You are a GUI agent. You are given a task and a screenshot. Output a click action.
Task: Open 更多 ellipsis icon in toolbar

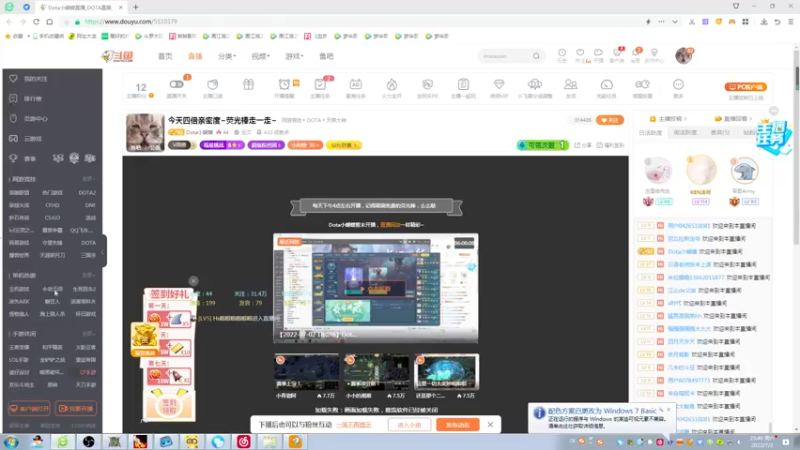(678, 85)
